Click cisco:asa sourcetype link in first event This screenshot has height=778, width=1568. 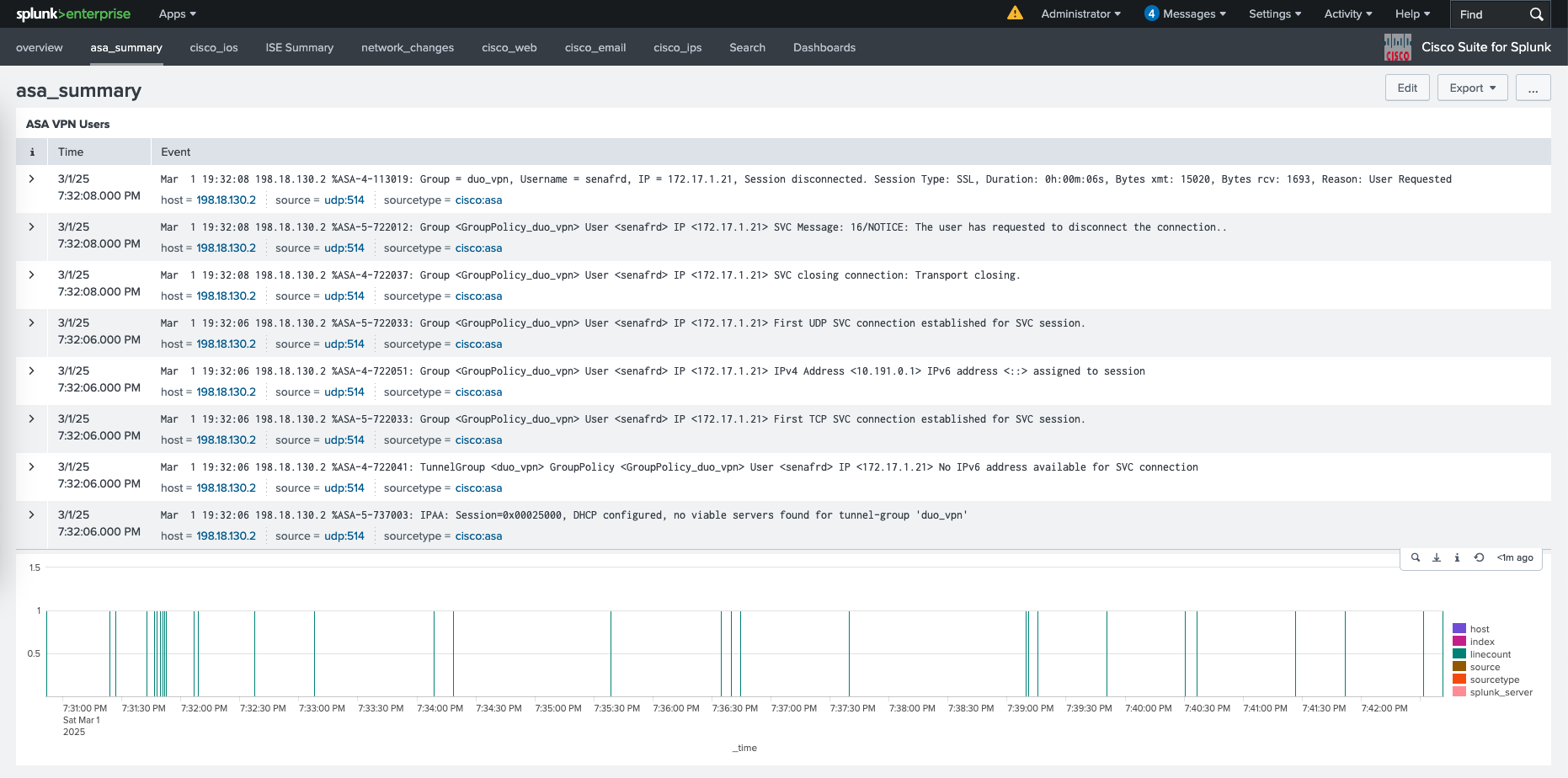(x=478, y=200)
